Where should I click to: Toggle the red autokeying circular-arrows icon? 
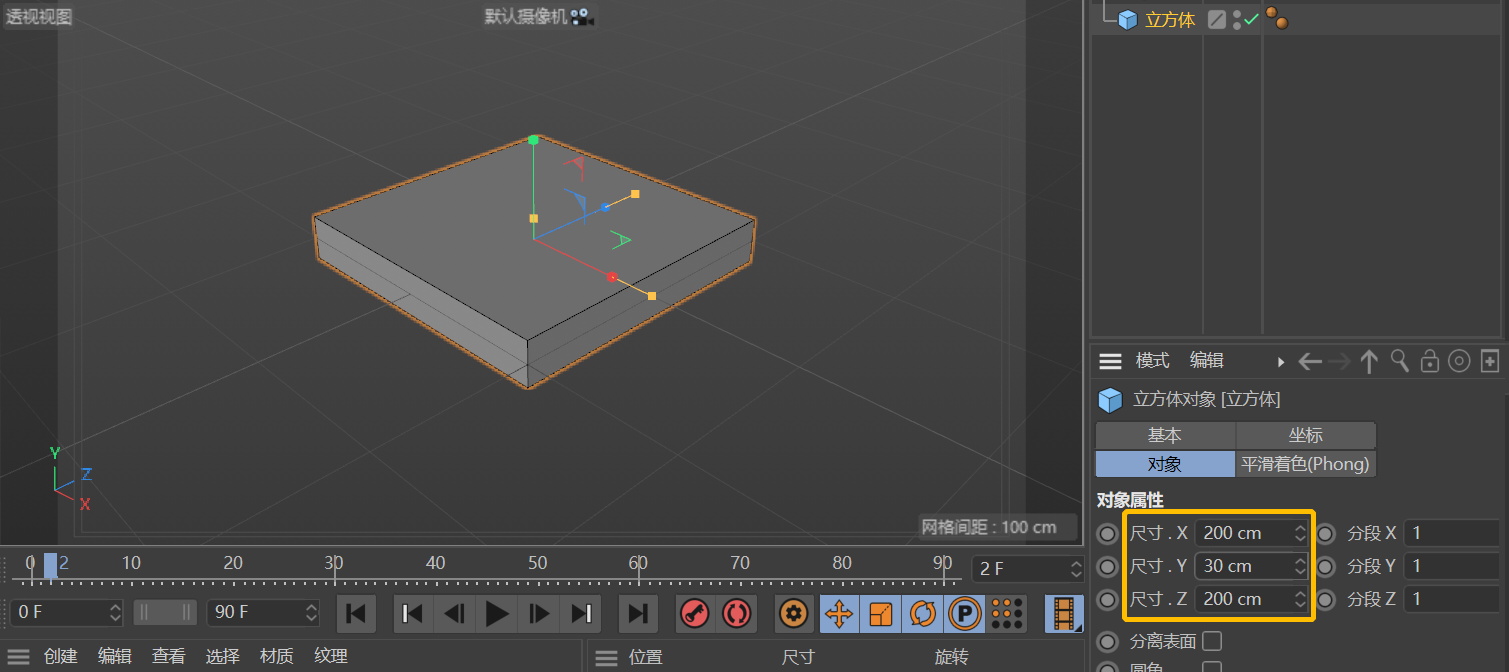(737, 613)
